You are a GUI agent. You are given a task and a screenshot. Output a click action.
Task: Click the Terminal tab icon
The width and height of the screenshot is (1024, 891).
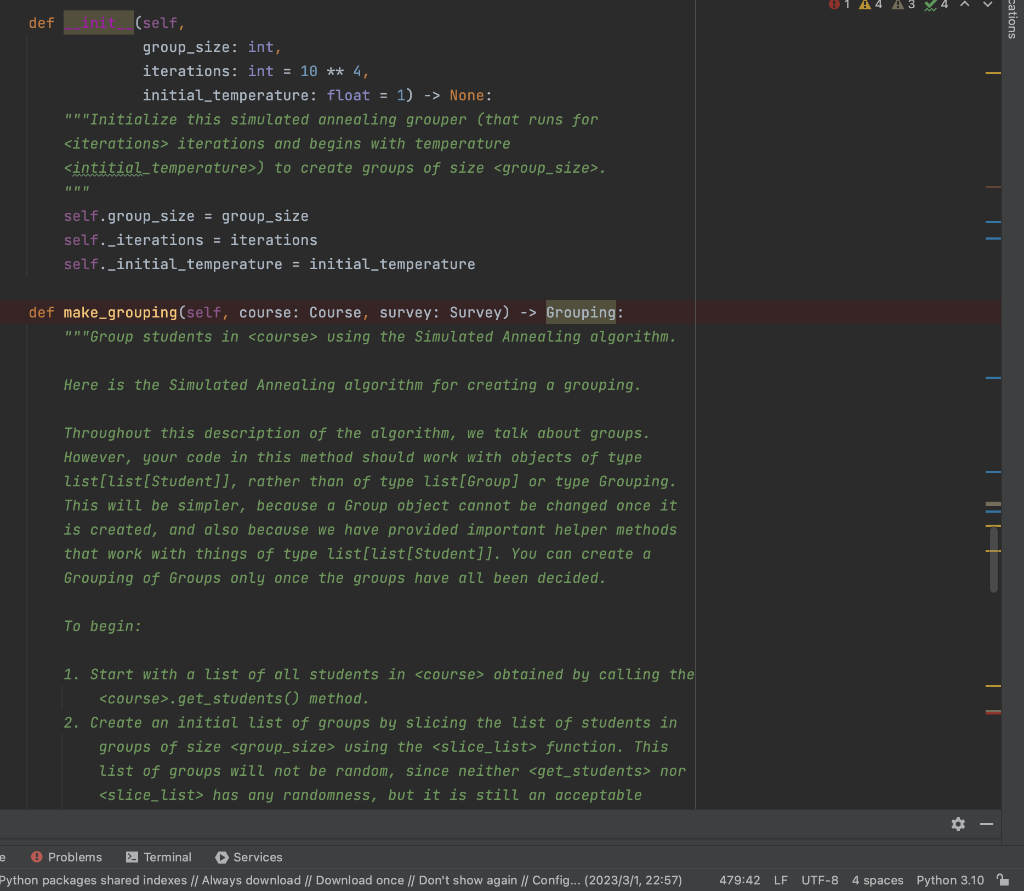pyautogui.click(x=132, y=857)
